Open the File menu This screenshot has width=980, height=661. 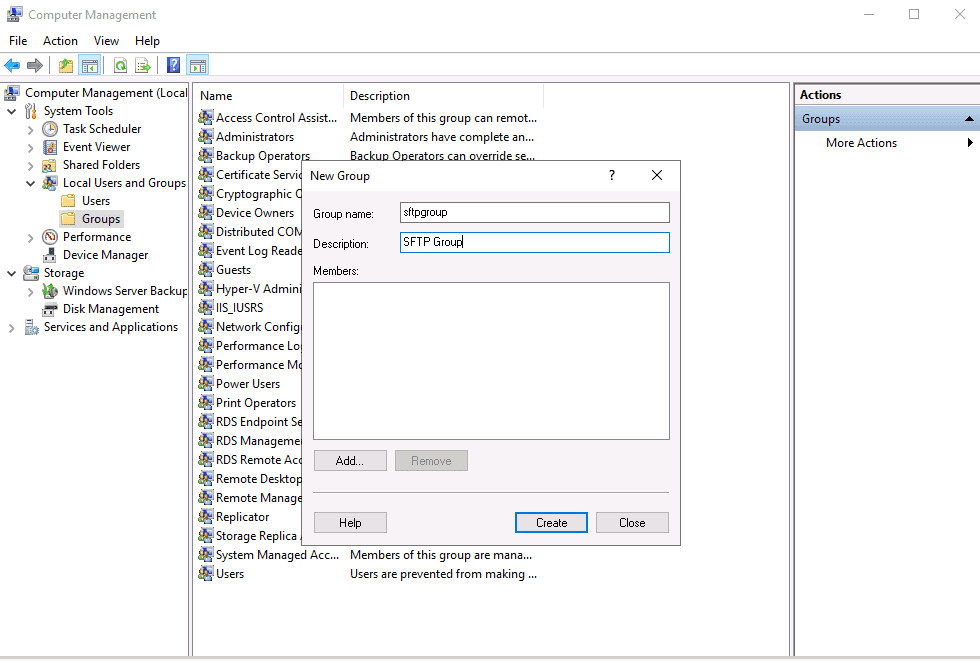point(18,41)
